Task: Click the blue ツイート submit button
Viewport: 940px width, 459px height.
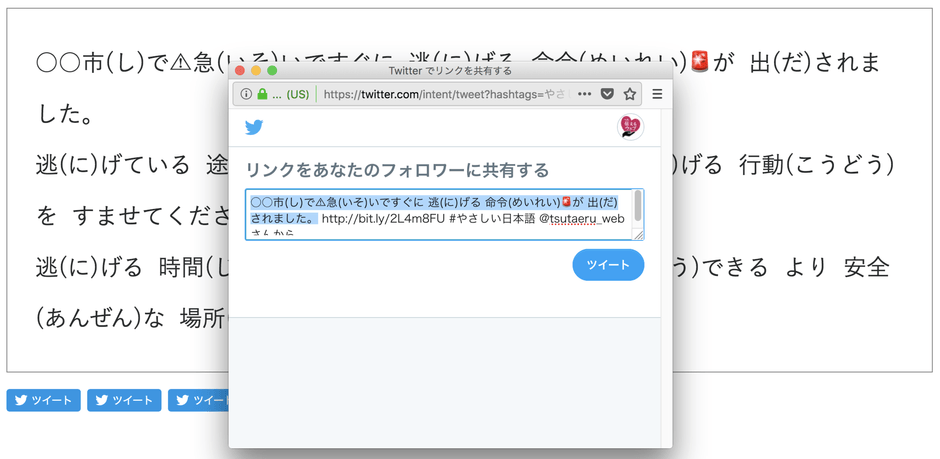Action: point(608,265)
